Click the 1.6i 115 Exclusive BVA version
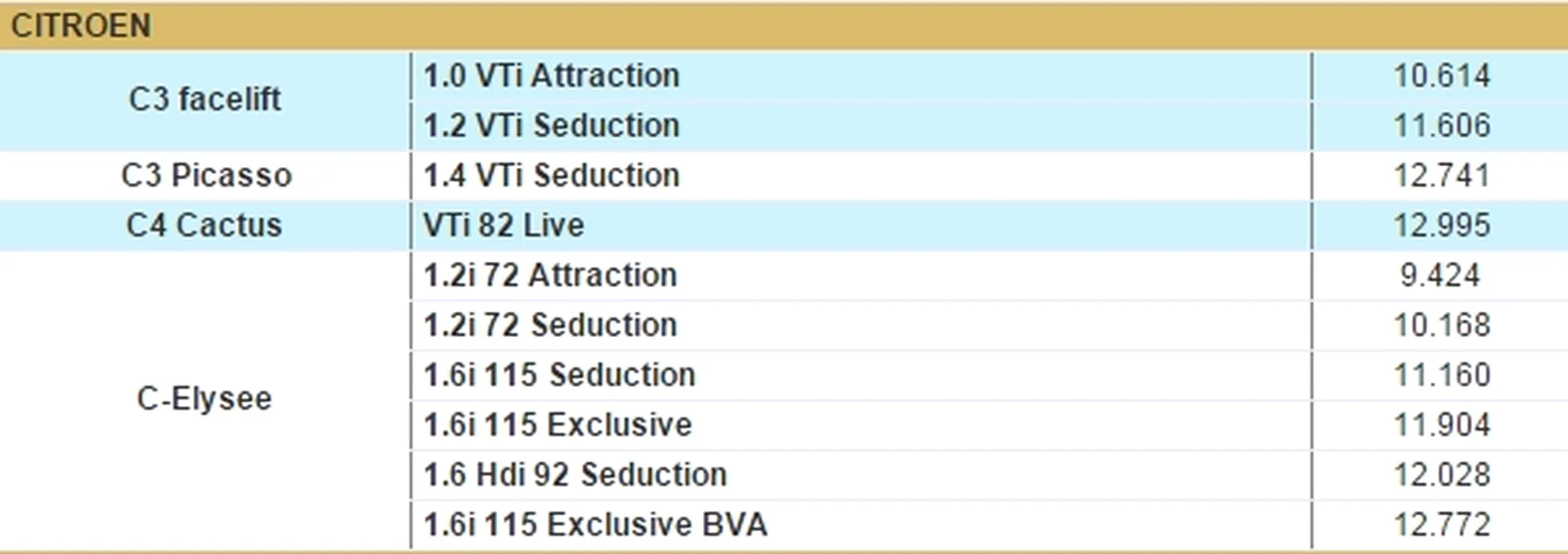Viewport: 1568px width, 554px height. [595, 524]
